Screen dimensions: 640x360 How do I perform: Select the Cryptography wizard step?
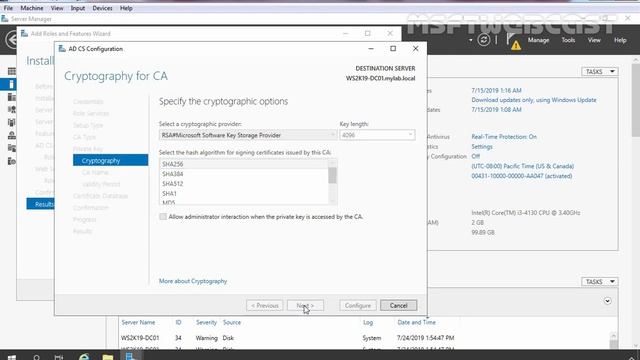(111, 160)
